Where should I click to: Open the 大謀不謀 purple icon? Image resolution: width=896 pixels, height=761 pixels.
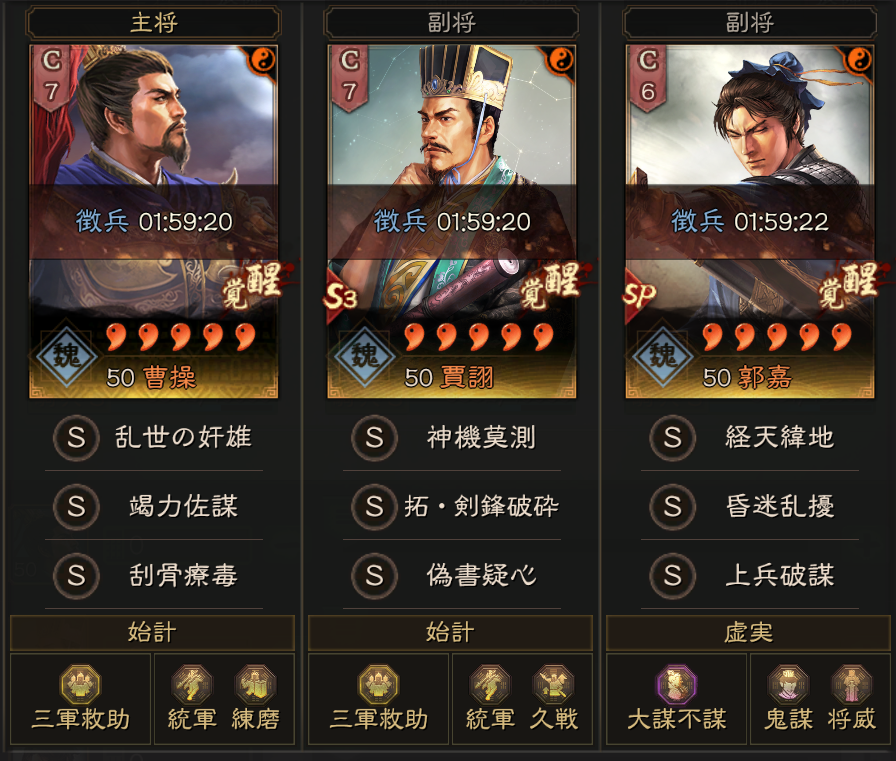click(x=677, y=684)
